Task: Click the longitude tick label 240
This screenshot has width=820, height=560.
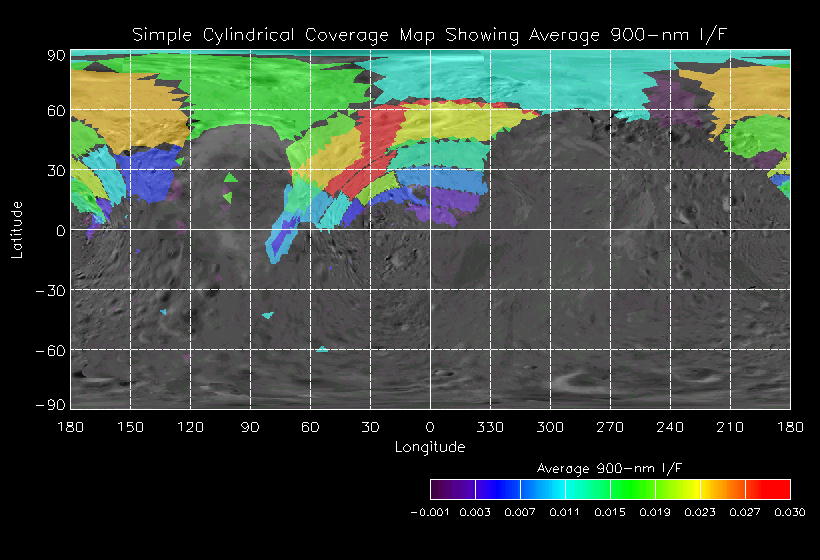Action: point(670,427)
